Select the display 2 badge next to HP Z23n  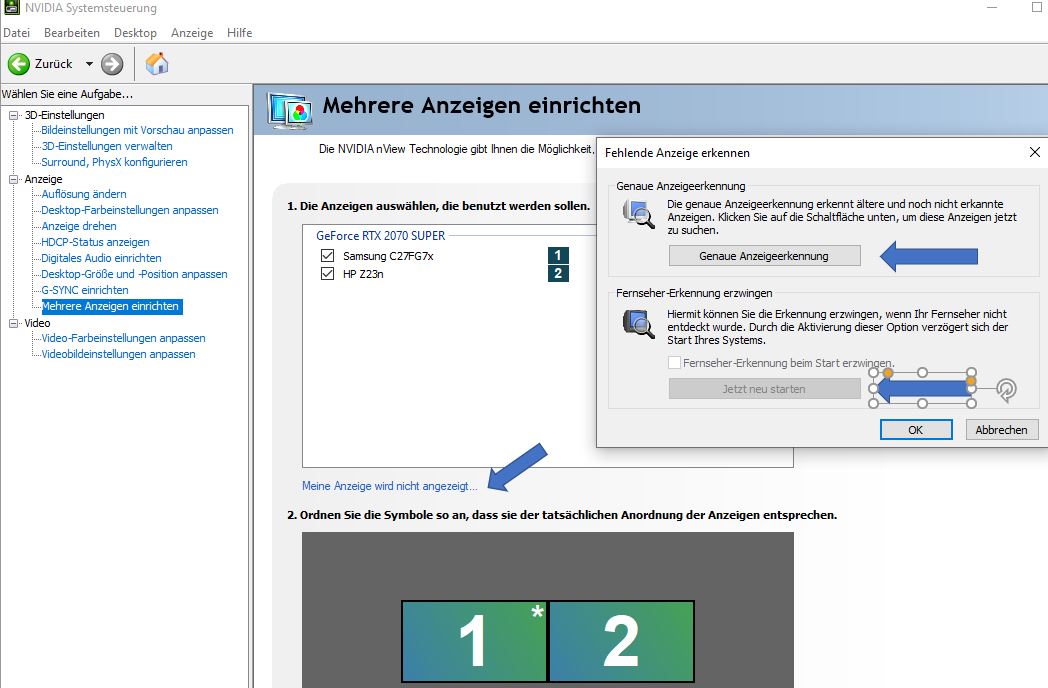[558, 273]
